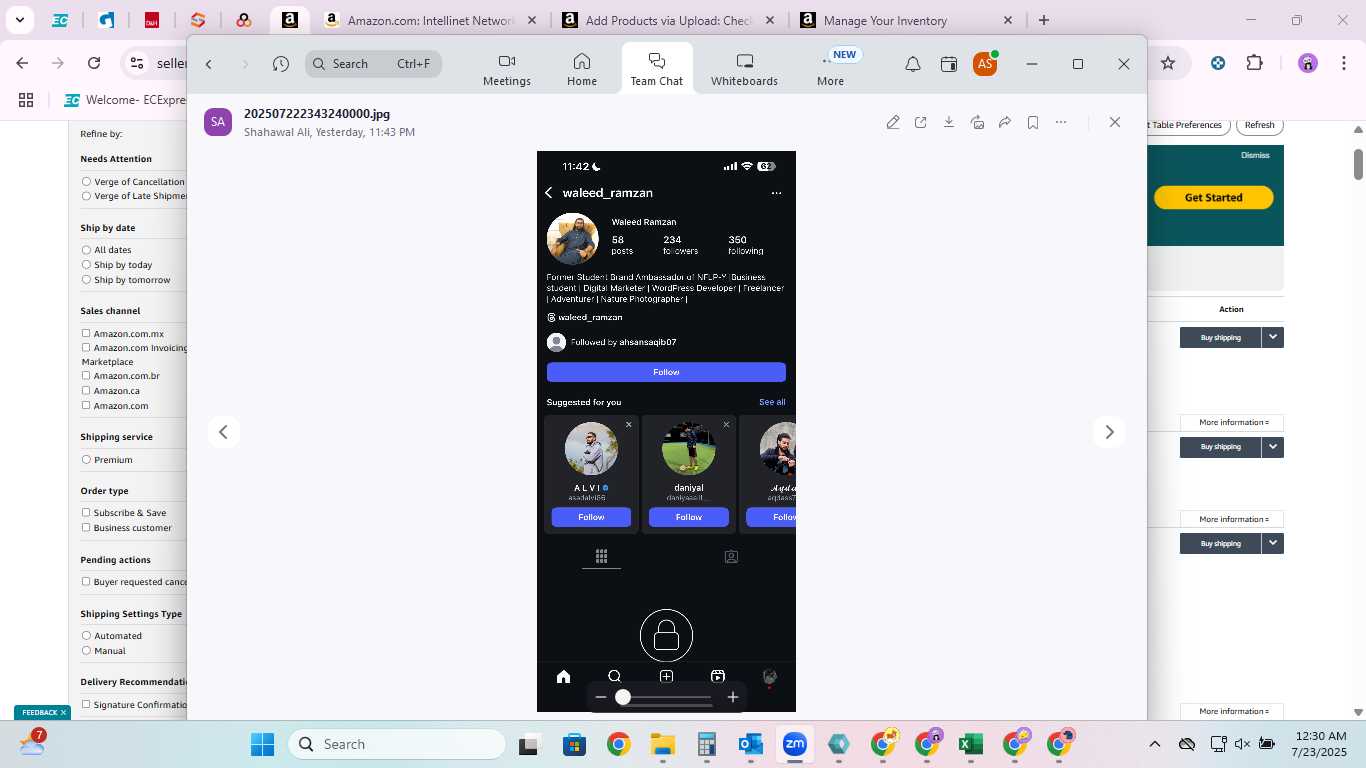Share the image using the forward arrow icon
This screenshot has width=1366, height=768.
click(x=1005, y=122)
